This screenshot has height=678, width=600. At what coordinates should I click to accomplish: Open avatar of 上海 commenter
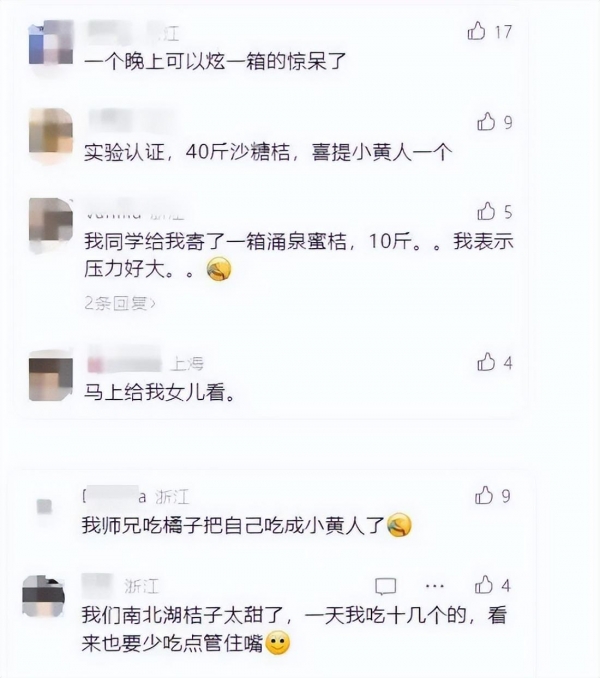[x=51, y=376]
